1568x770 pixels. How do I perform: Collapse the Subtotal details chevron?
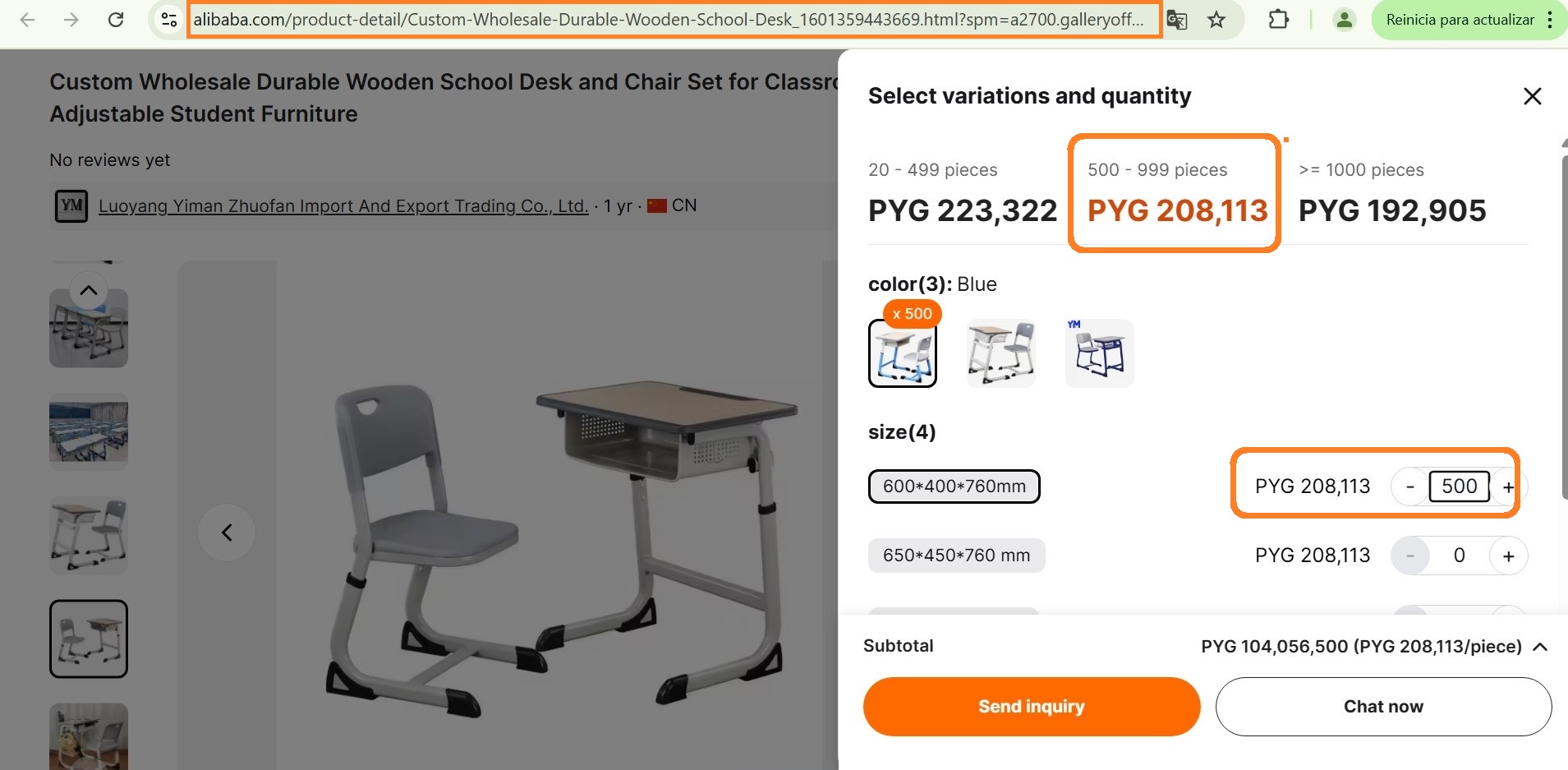point(1541,647)
